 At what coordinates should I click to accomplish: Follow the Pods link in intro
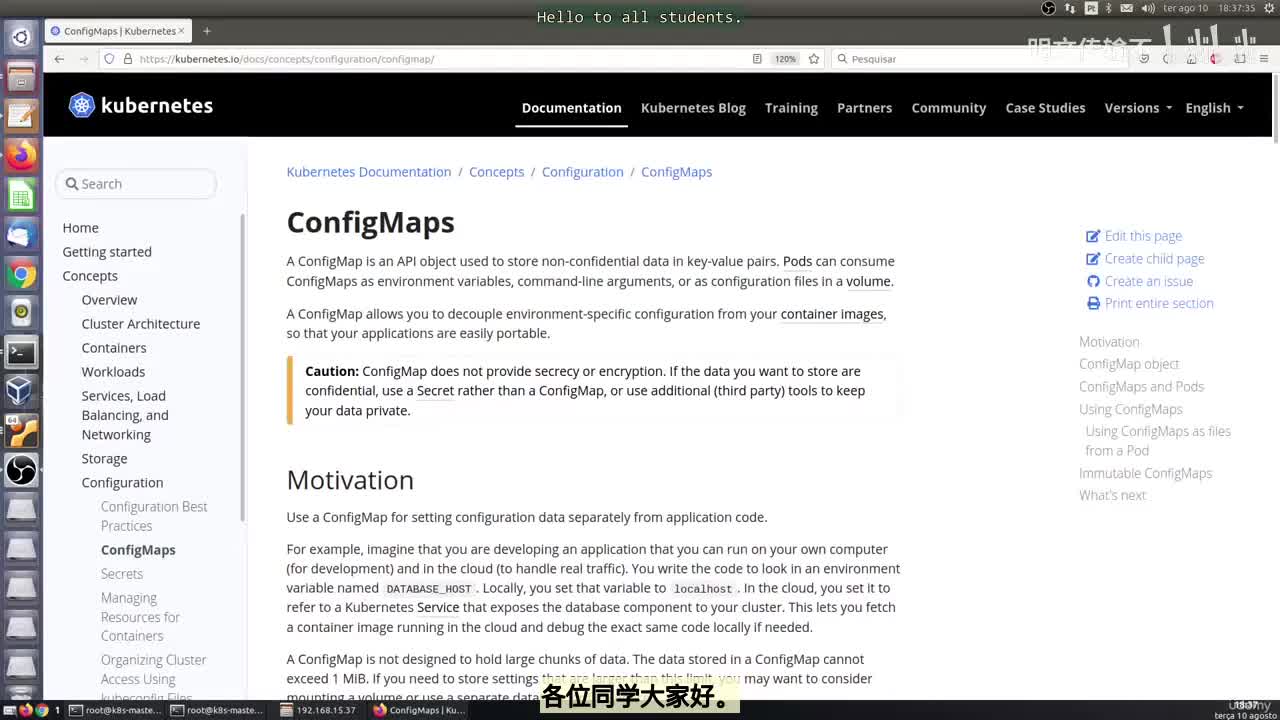[x=797, y=261]
